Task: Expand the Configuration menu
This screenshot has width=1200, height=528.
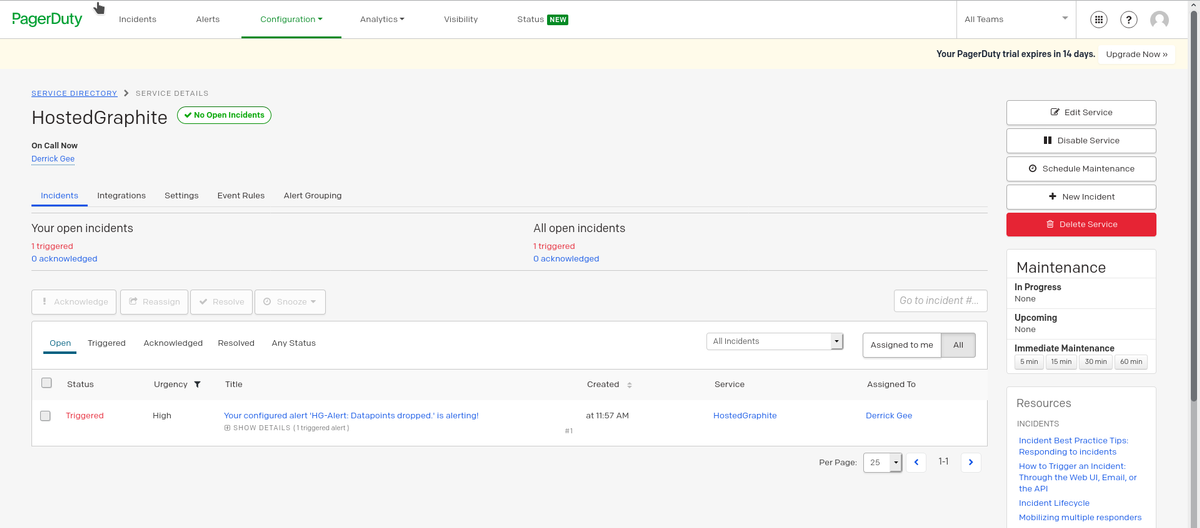Action: tap(291, 19)
